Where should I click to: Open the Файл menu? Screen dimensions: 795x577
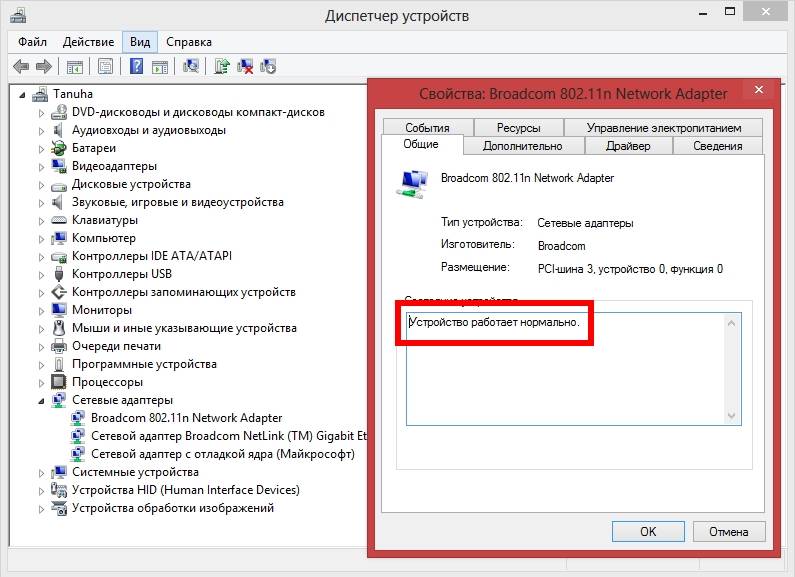tap(32, 42)
